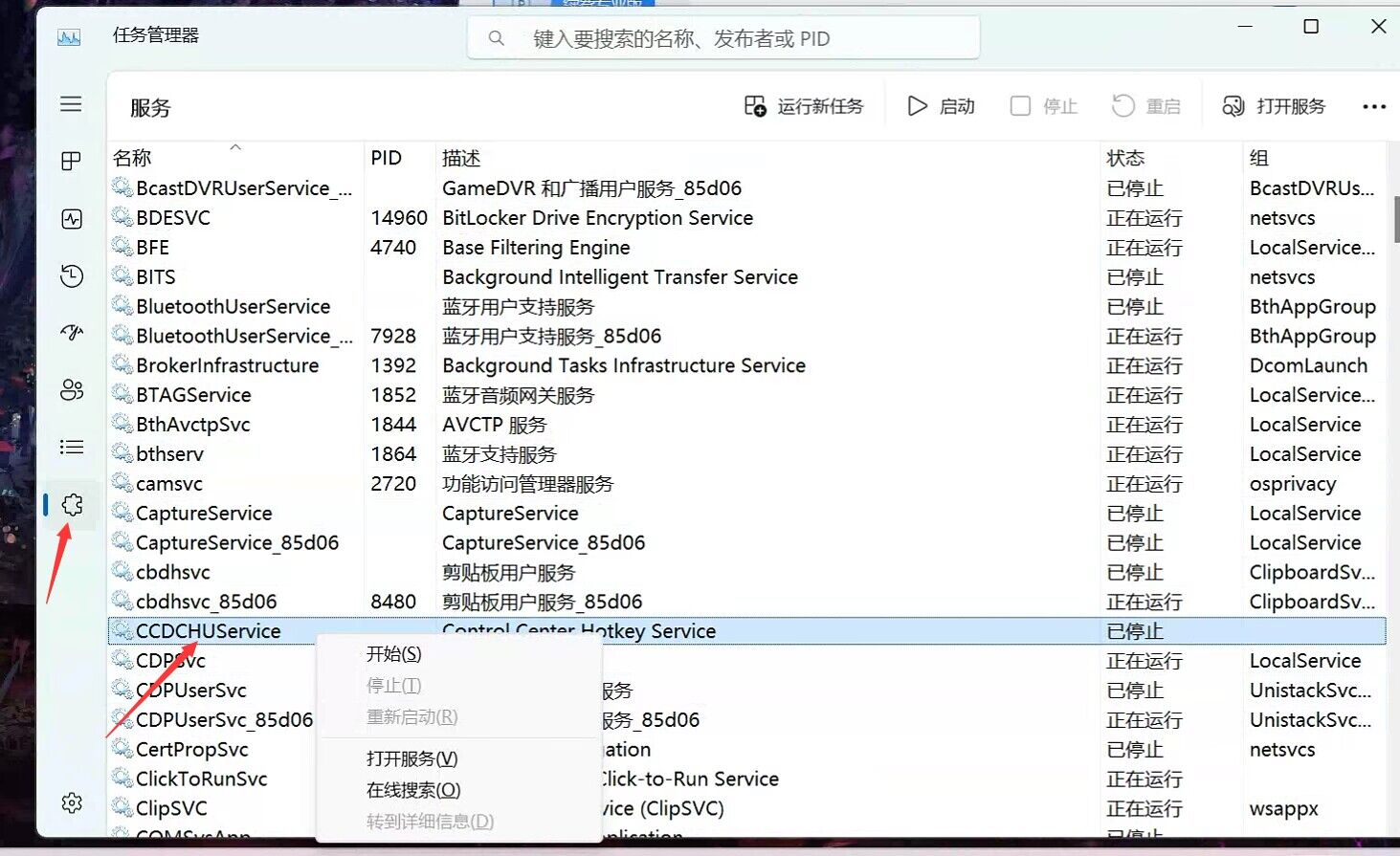
Task: Open the Users page icon
Action: (70, 390)
